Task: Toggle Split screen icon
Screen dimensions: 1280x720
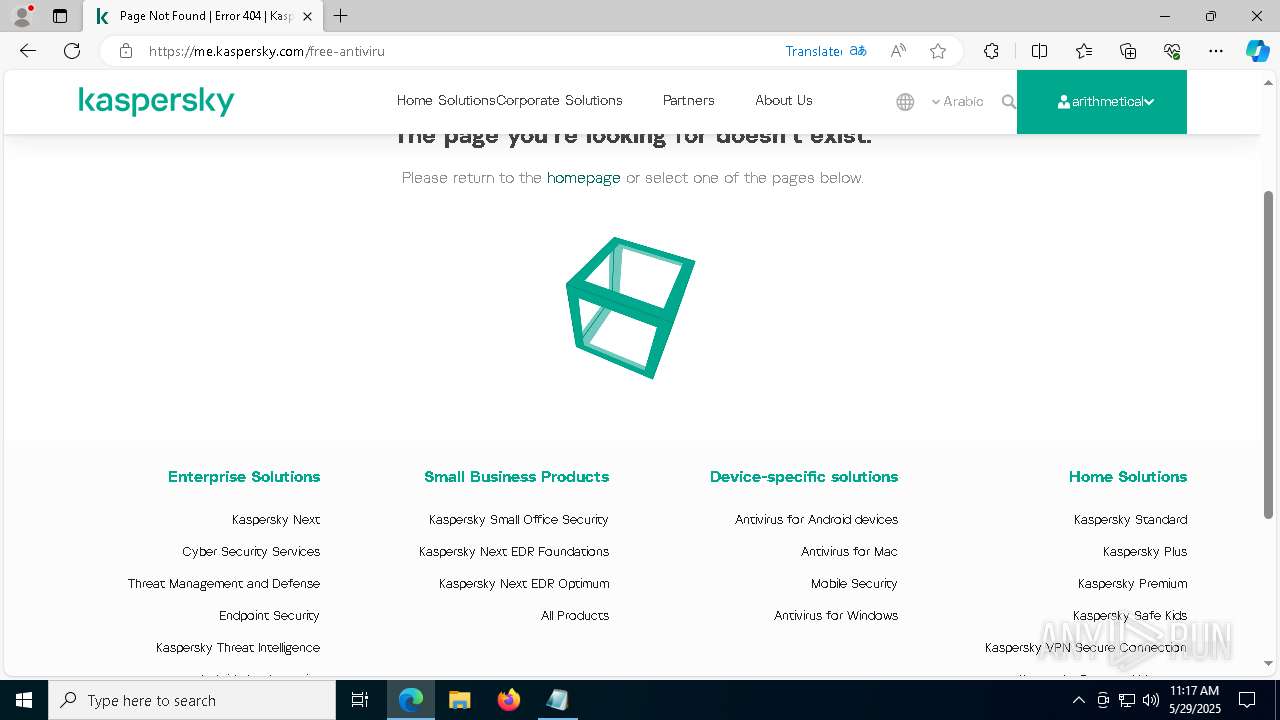Action: tap(1039, 51)
